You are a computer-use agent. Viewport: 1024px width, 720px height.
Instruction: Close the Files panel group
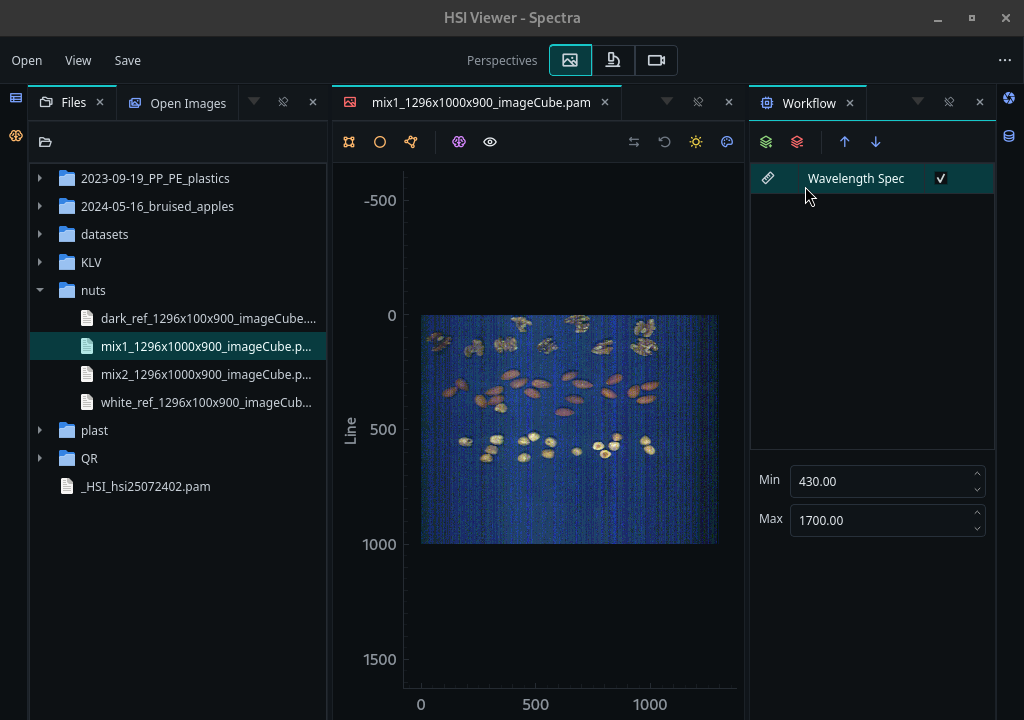point(313,102)
